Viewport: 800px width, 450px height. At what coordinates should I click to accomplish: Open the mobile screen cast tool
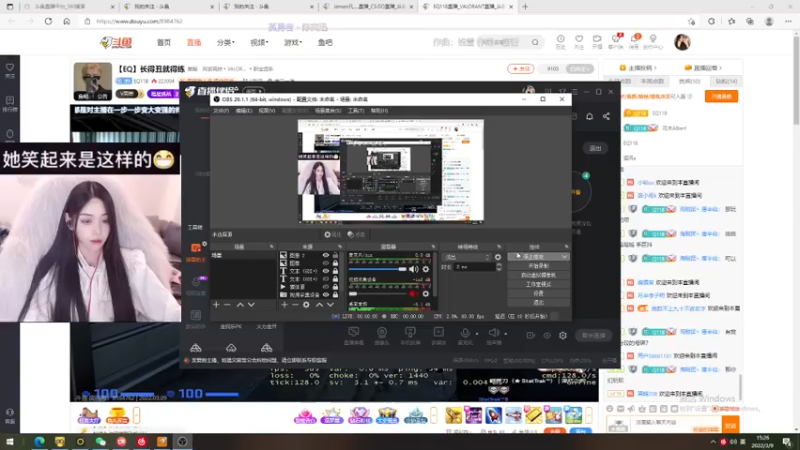410,335
